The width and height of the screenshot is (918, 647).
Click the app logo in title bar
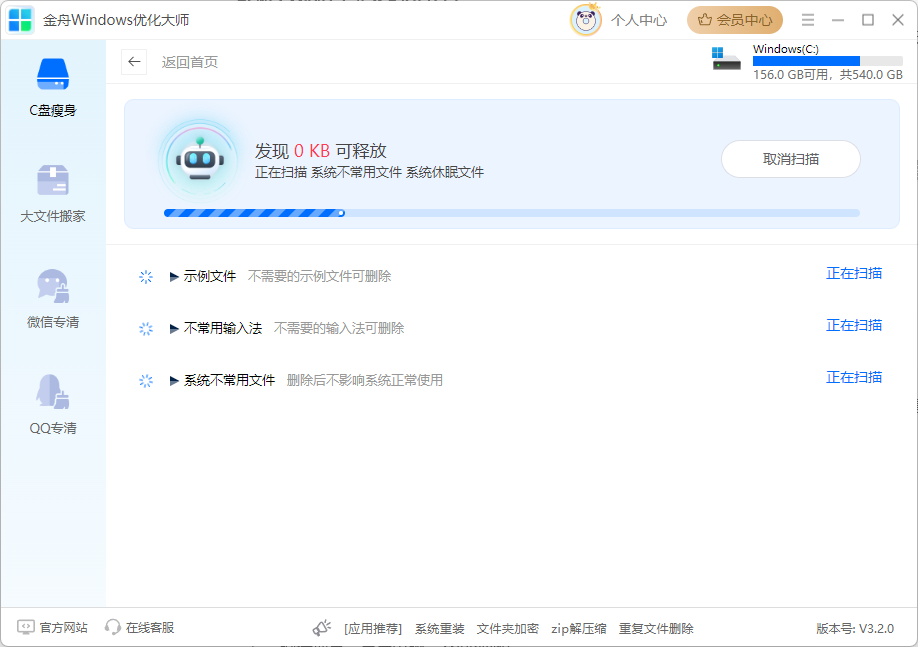click(20, 20)
